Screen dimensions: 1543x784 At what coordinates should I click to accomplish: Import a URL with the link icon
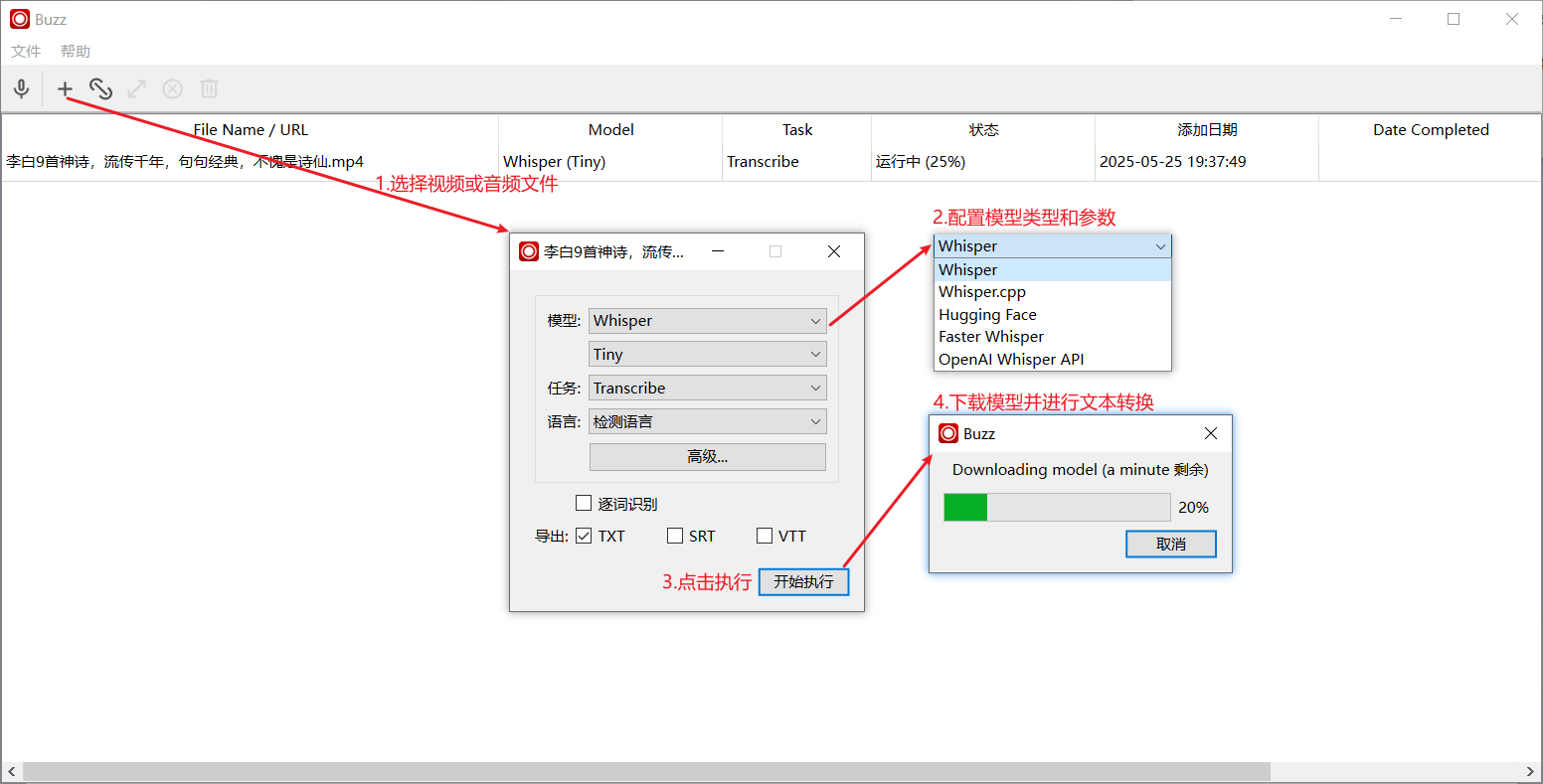click(x=100, y=88)
